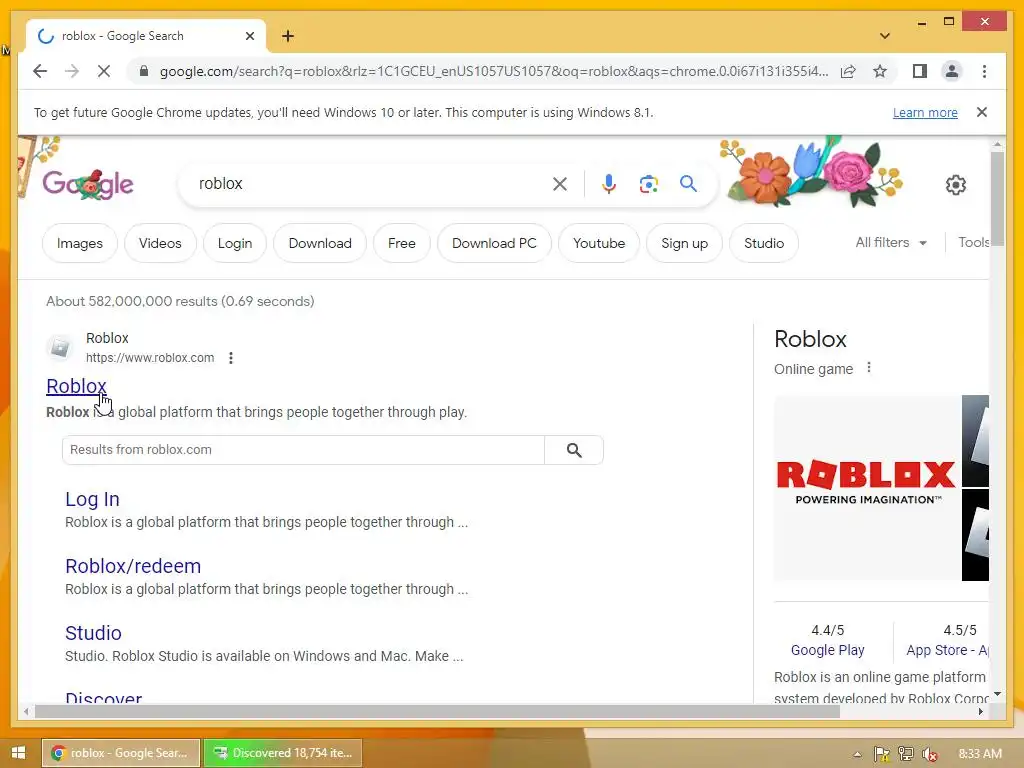Open the muted volume tray icon
1024x768 pixels.
[930, 754]
